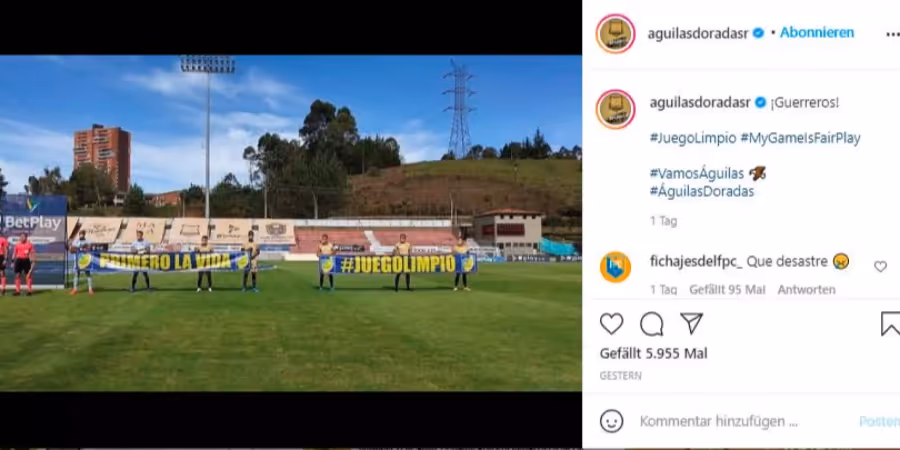Open three-dot options menu in header
Viewport: 900px width, 450px height.
pyautogui.click(x=892, y=34)
